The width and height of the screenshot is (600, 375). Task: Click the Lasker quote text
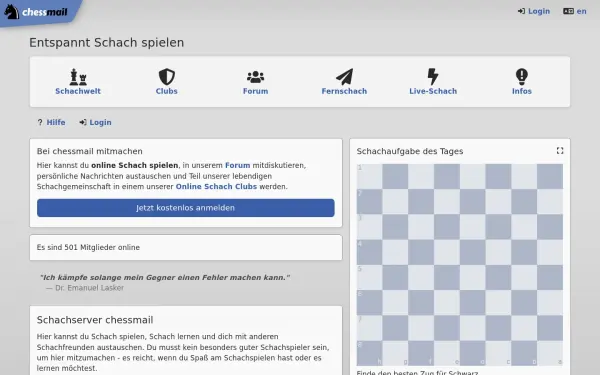[165, 277]
